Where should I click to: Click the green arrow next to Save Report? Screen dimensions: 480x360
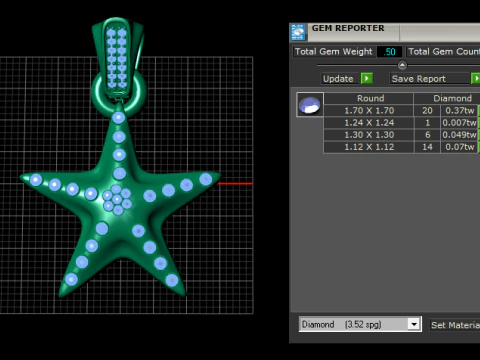pyautogui.click(x=476, y=79)
